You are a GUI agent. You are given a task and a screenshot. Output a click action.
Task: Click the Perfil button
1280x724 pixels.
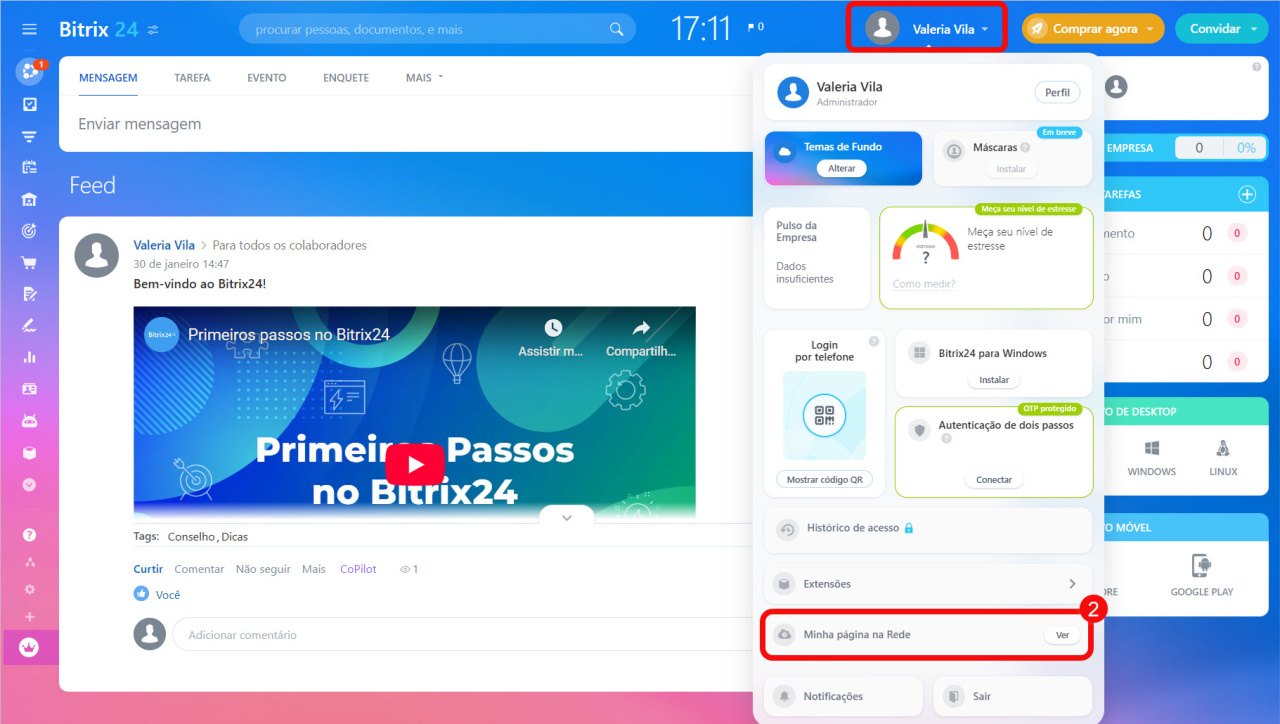(x=1057, y=93)
